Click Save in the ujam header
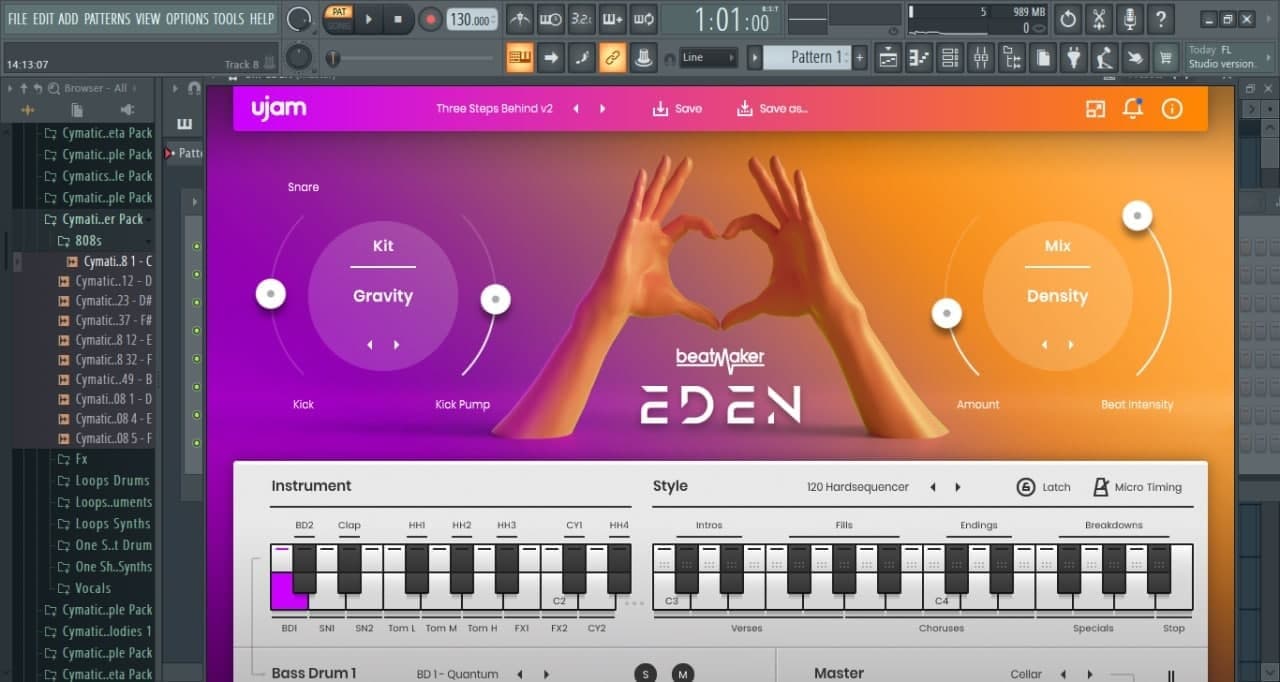The height and width of the screenshot is (682, 1280). (x=677, y=108)
